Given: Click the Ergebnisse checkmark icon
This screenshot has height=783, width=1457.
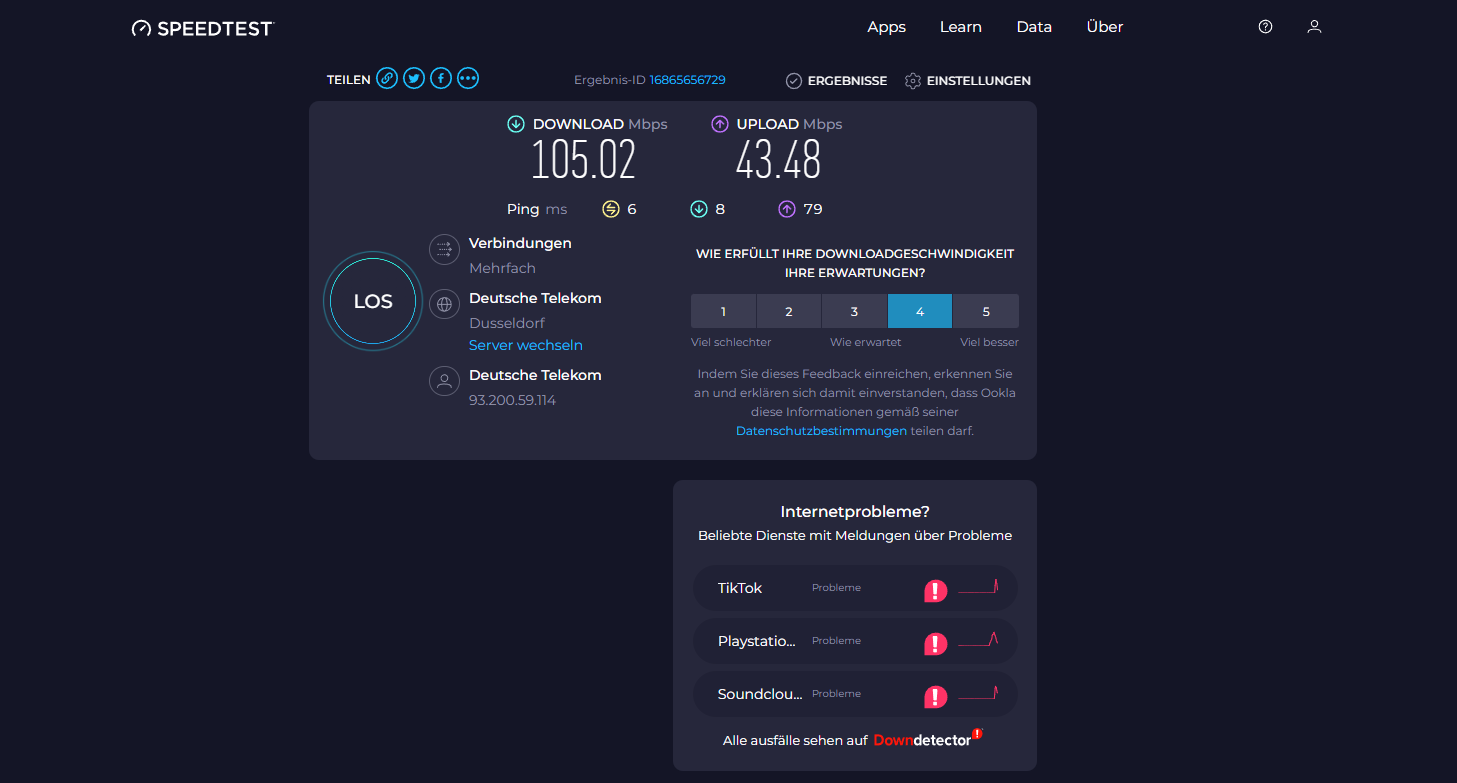Looking at the screenshot, I should click(794, 81).
